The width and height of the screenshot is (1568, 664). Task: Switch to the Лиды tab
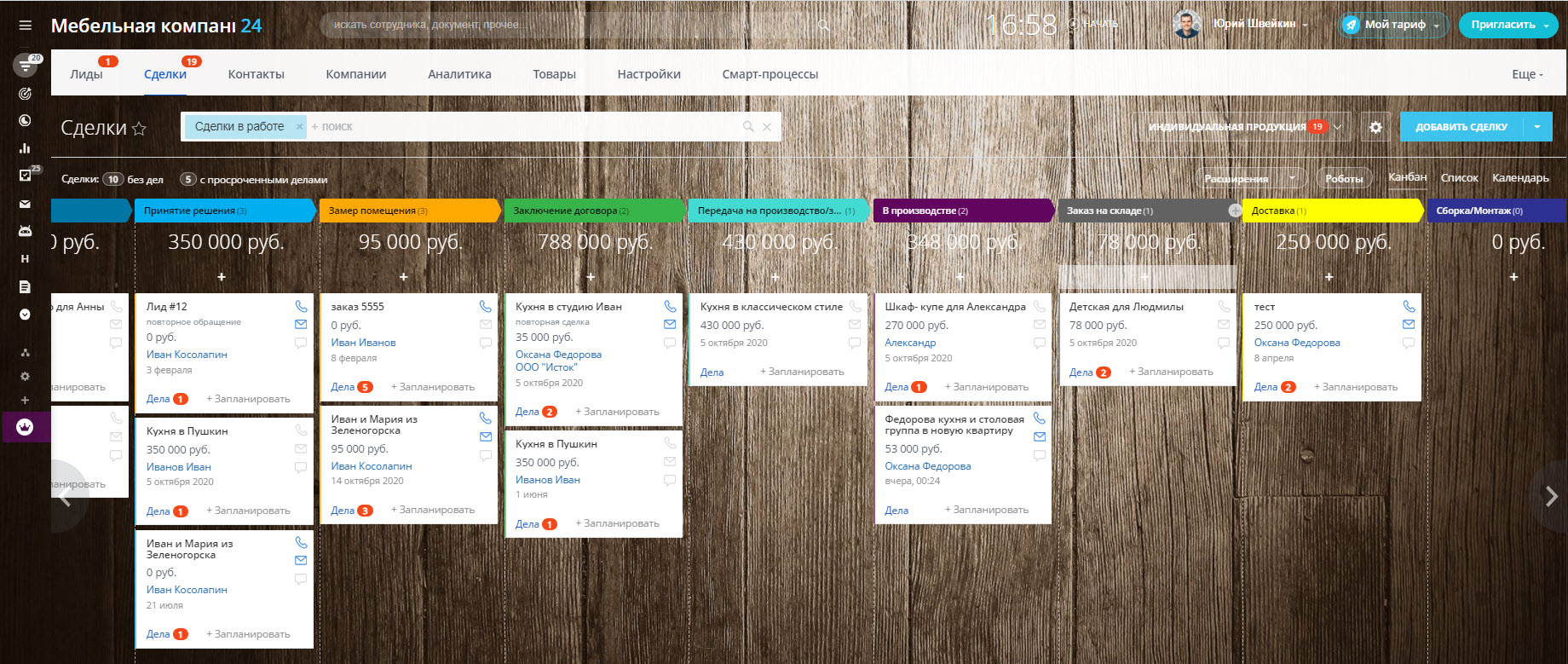tap(86, 74)
